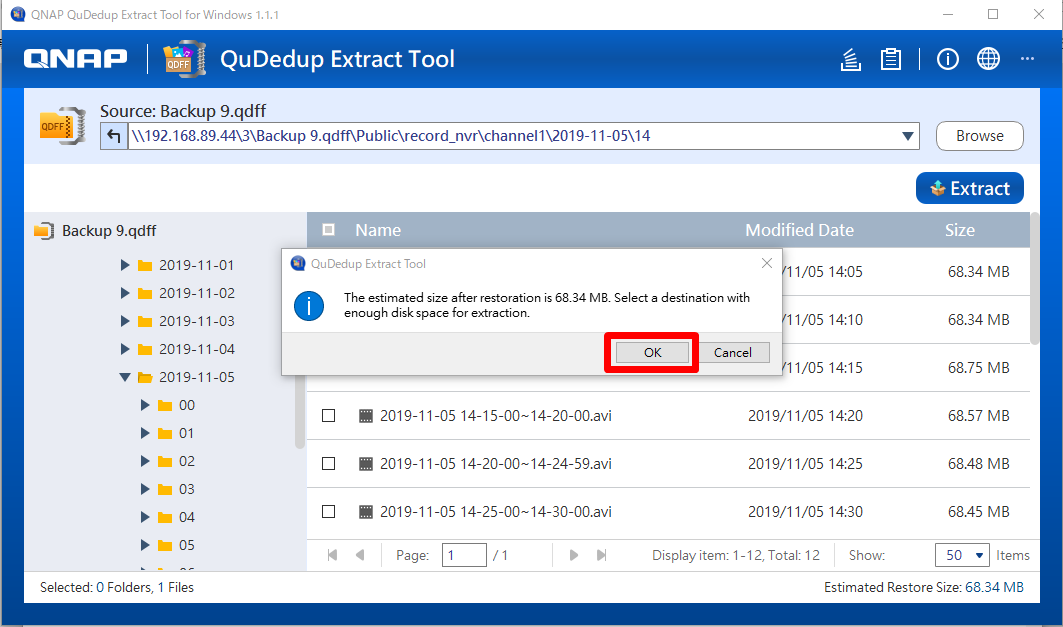This screenshot has width=1063, height=627.
Task: Click video icon of 14-15-00~14-20-00.avi
Action: [365, 416]
